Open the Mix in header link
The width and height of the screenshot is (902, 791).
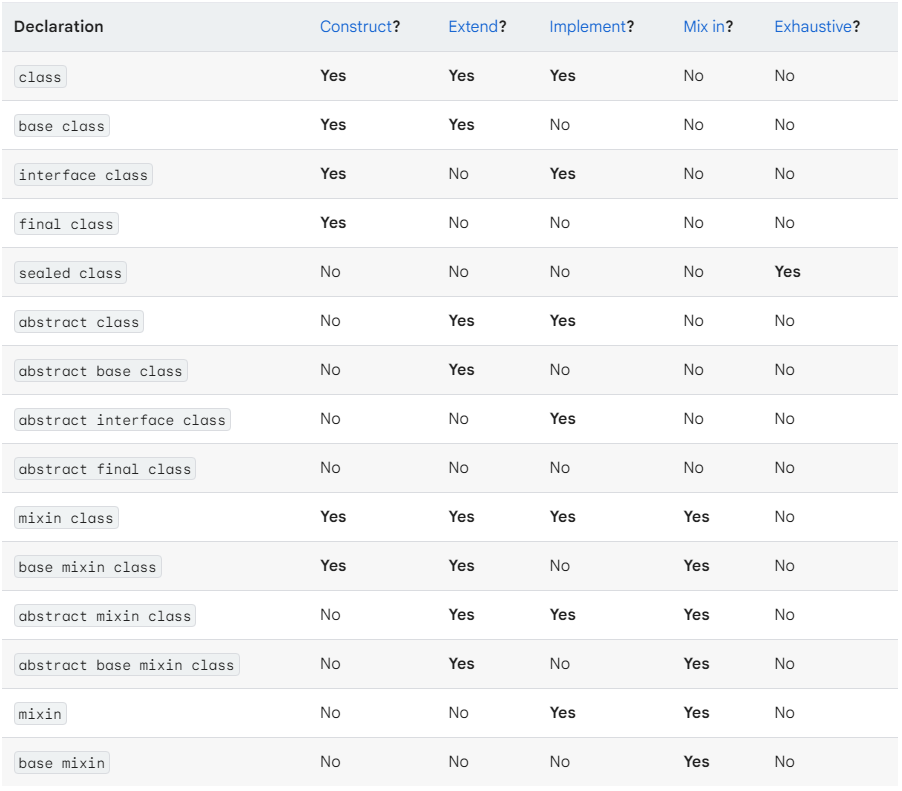tap(704, 27)
